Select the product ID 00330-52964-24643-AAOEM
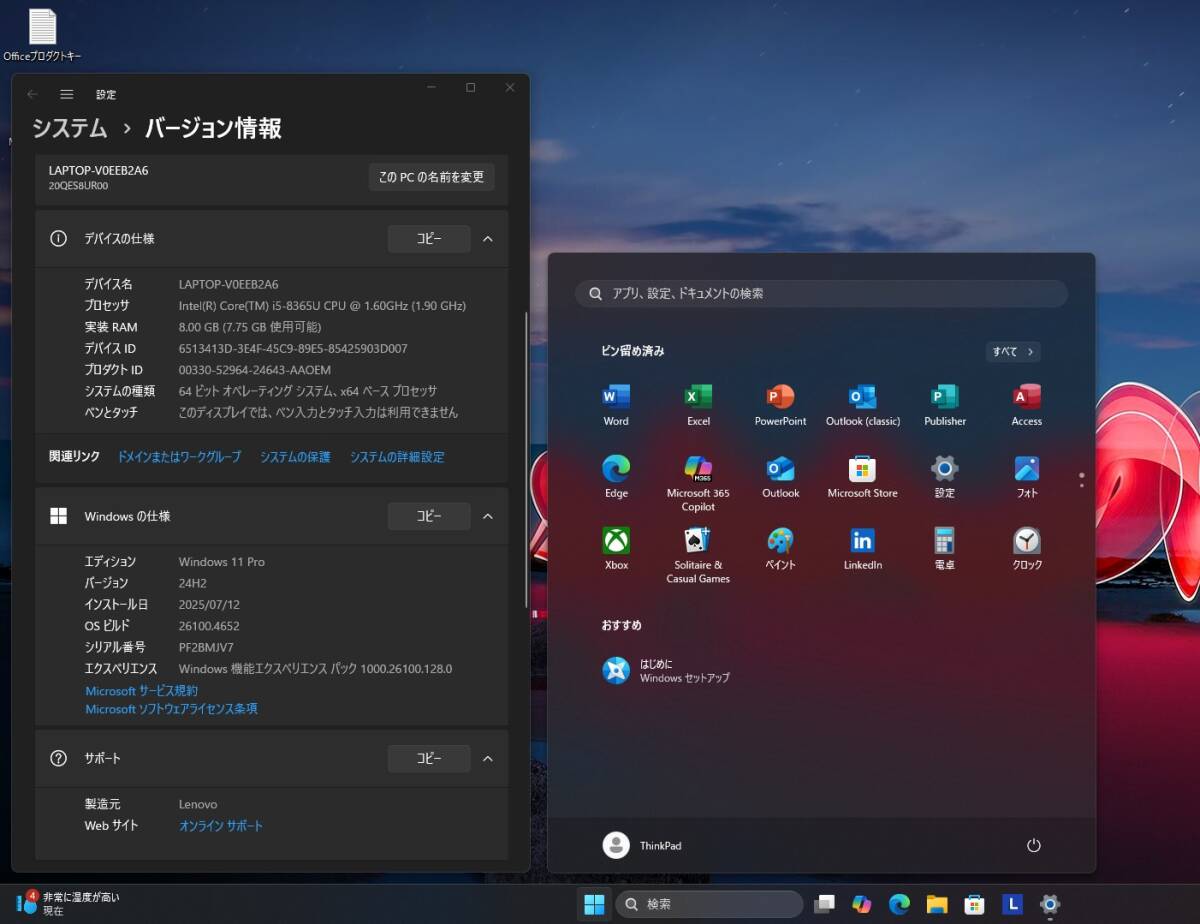 click(255, 370)
